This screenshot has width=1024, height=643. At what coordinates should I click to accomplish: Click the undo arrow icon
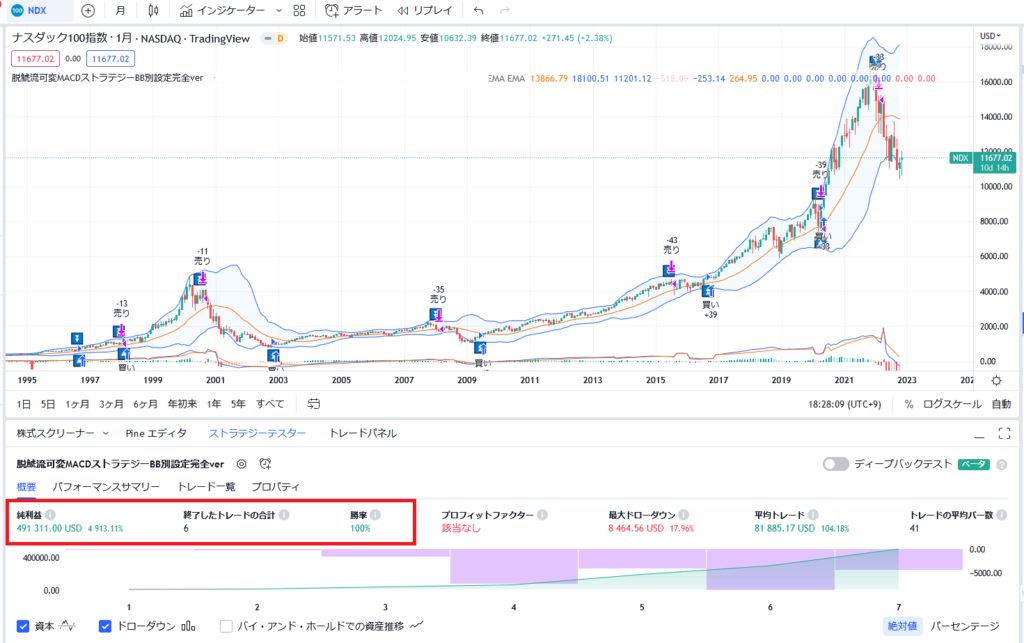[x=479, y=10]
